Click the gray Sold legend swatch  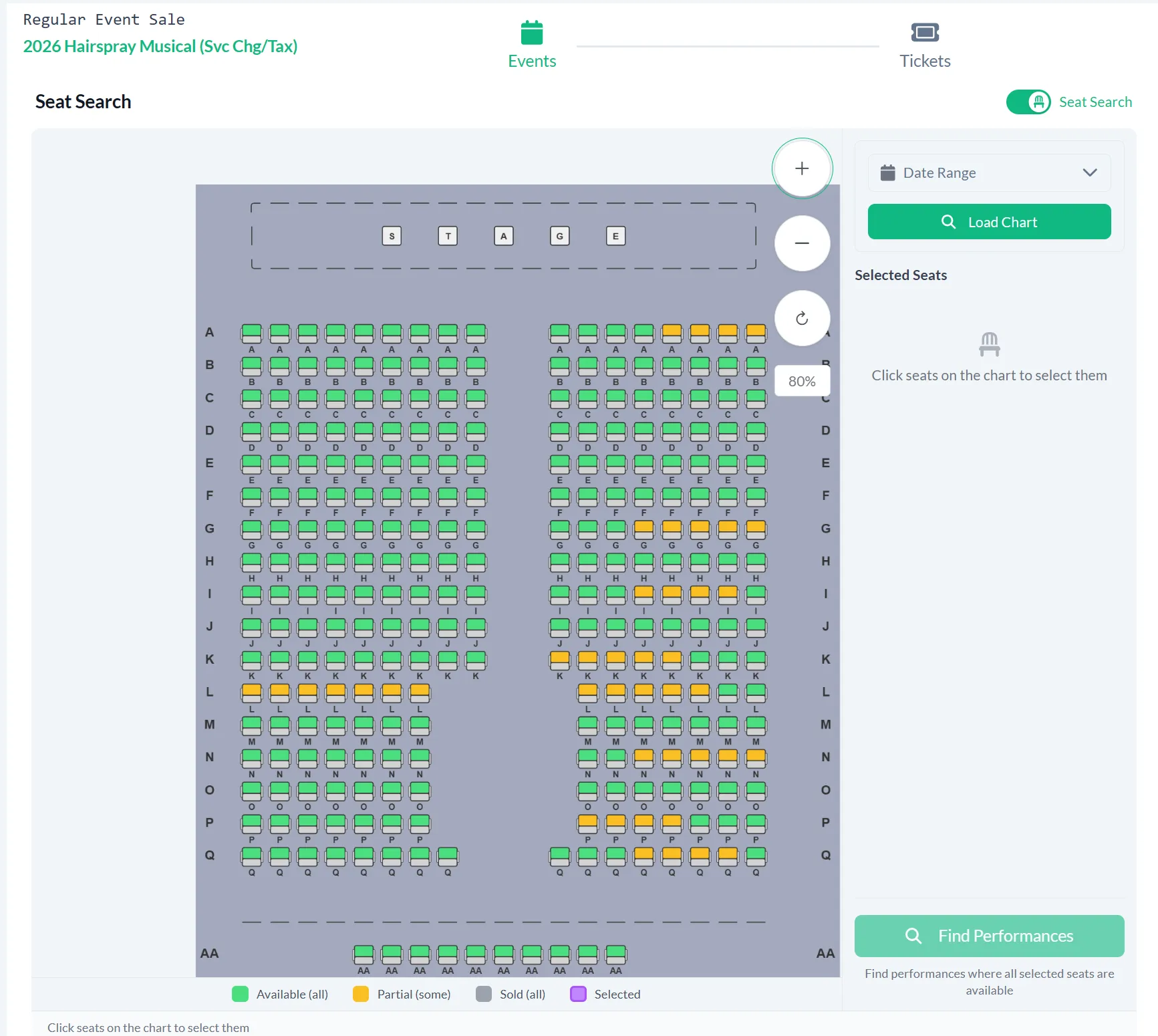(x=484, y=994)
